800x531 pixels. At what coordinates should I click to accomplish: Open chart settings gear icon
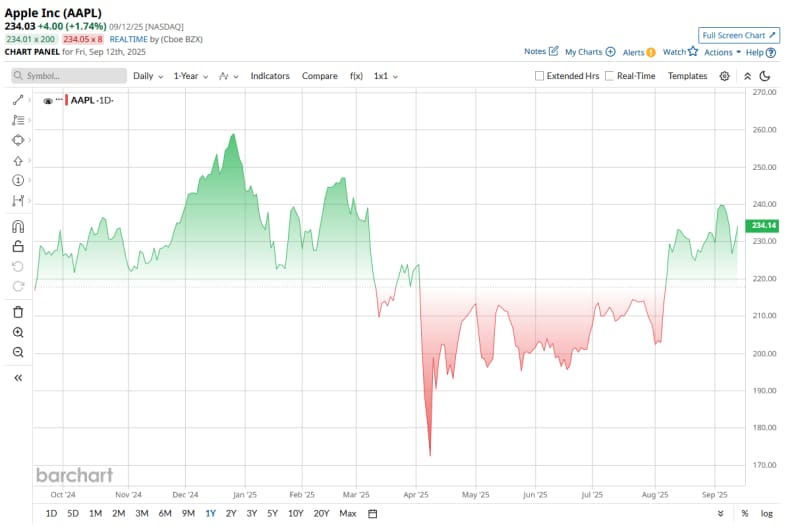pyautogui.click(x=727, y=76)
